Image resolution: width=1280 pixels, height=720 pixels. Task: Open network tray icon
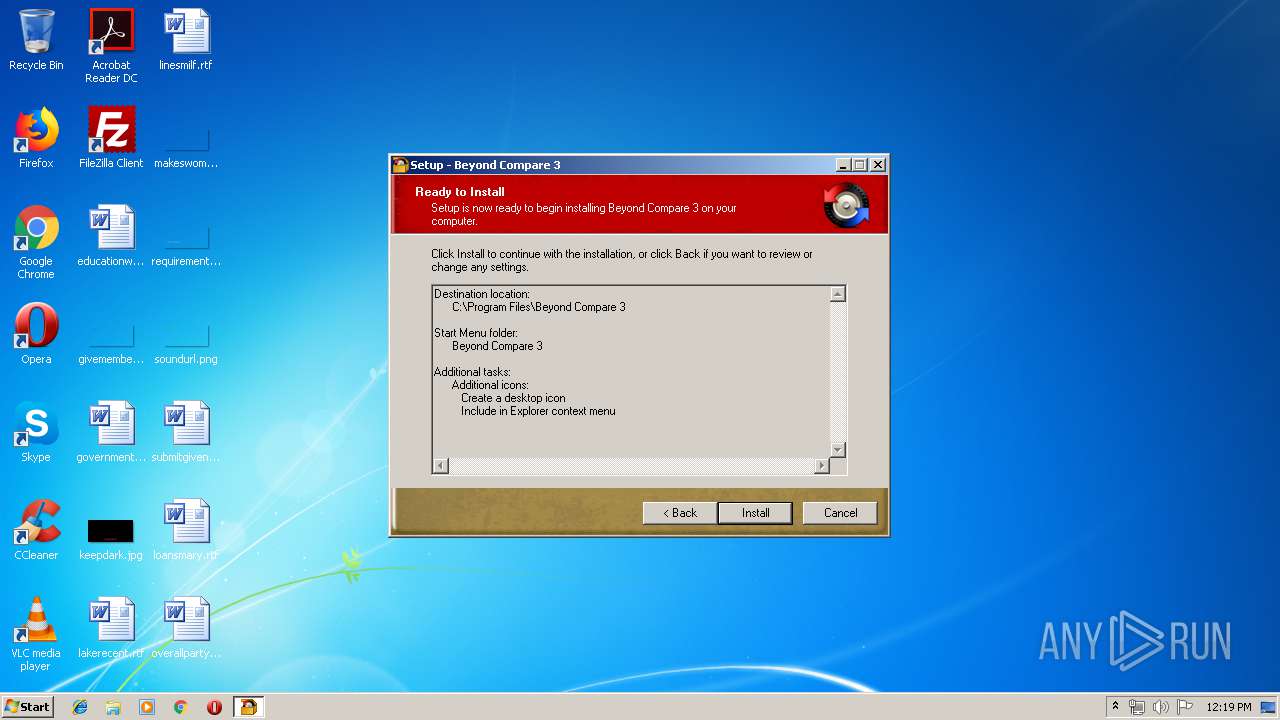(1137, 707)
